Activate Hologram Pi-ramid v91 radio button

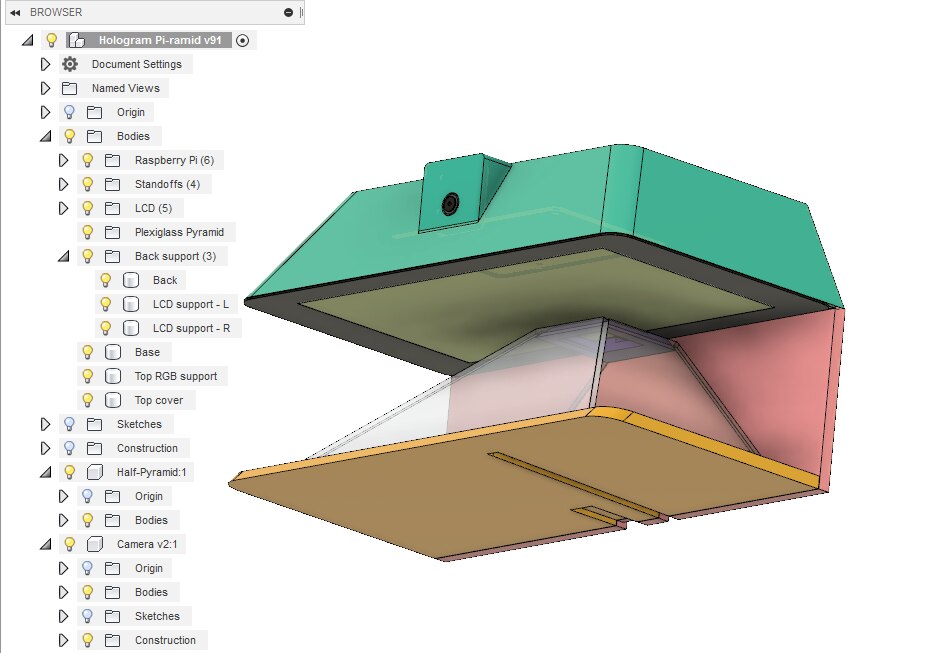coord(243,40)
